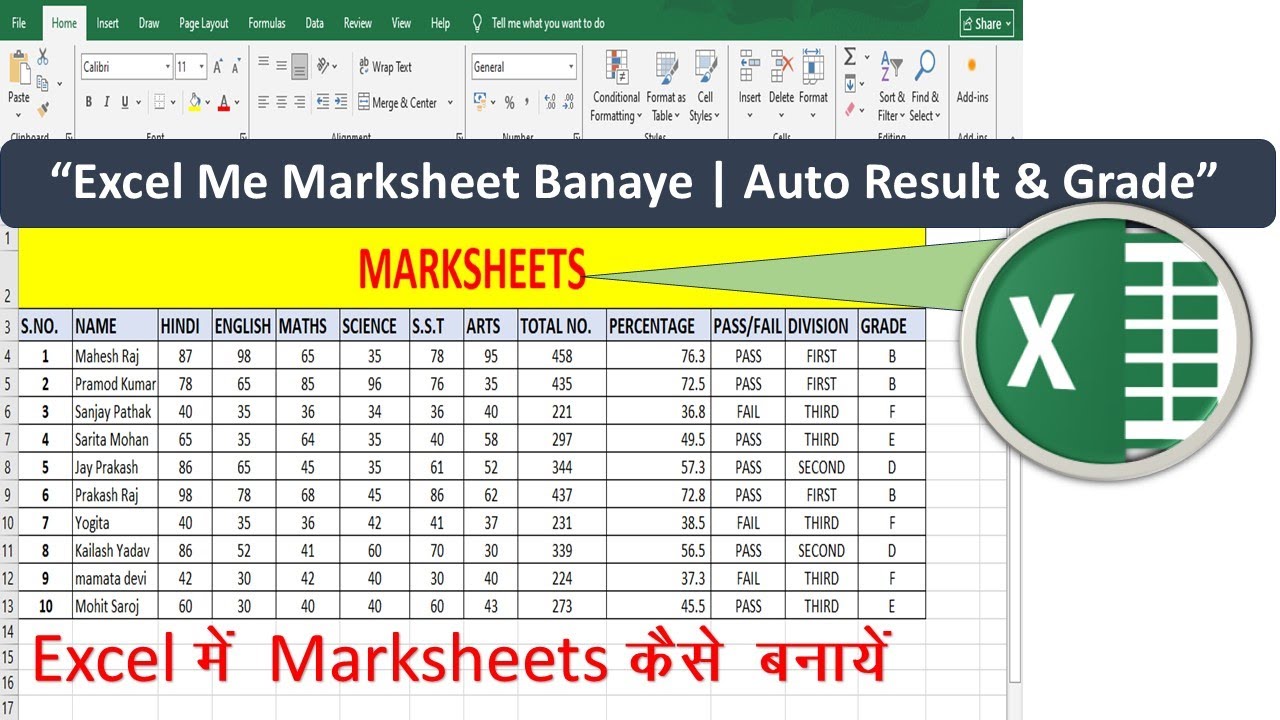This screenshot has width=1280, height=720.
Task: Expand the Merge & Center arrow
Action: tap(450, 102)
